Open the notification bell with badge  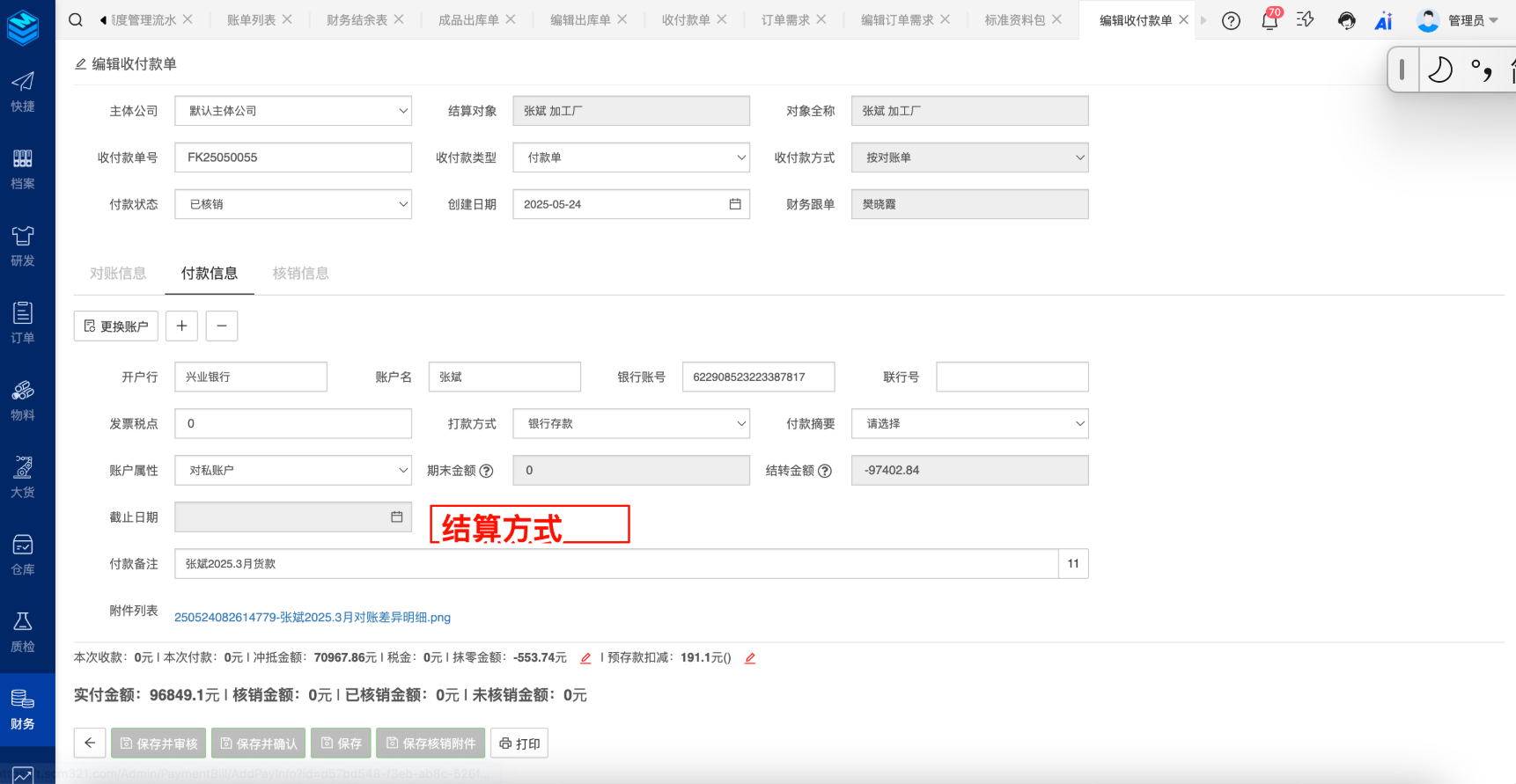(1269, 20)
